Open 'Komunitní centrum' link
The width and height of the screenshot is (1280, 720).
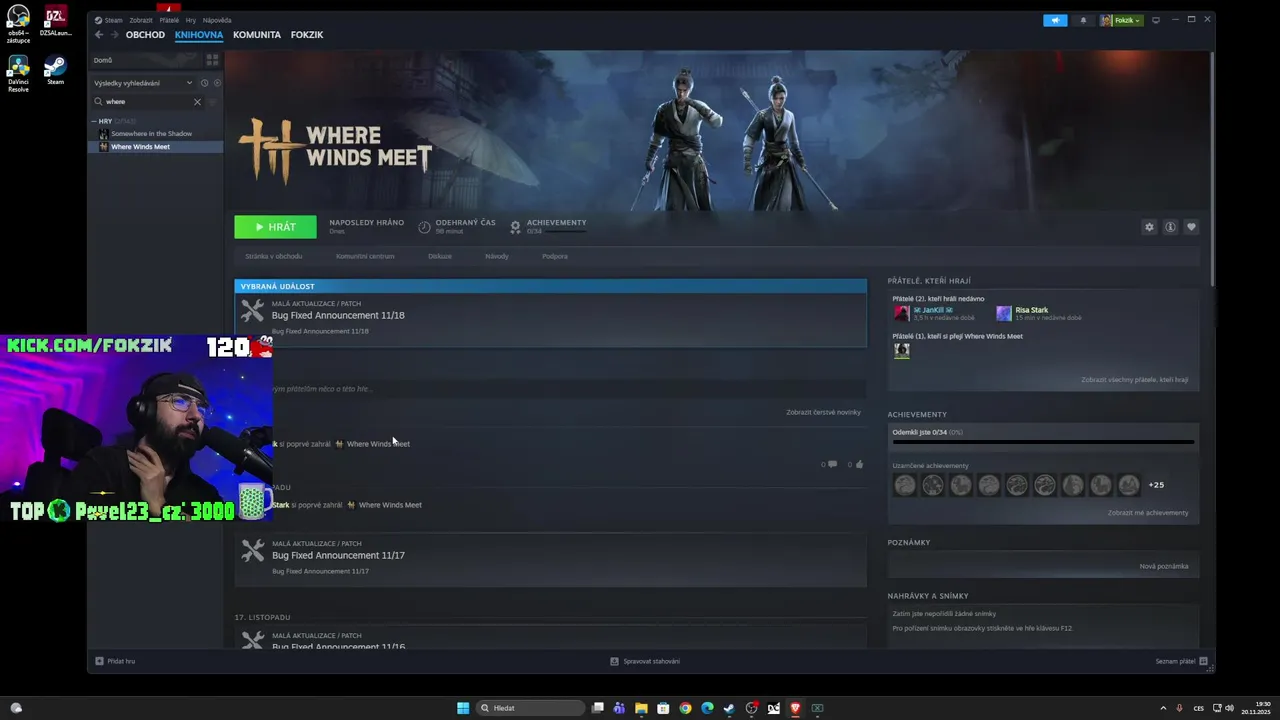click(x=365, y=256)
